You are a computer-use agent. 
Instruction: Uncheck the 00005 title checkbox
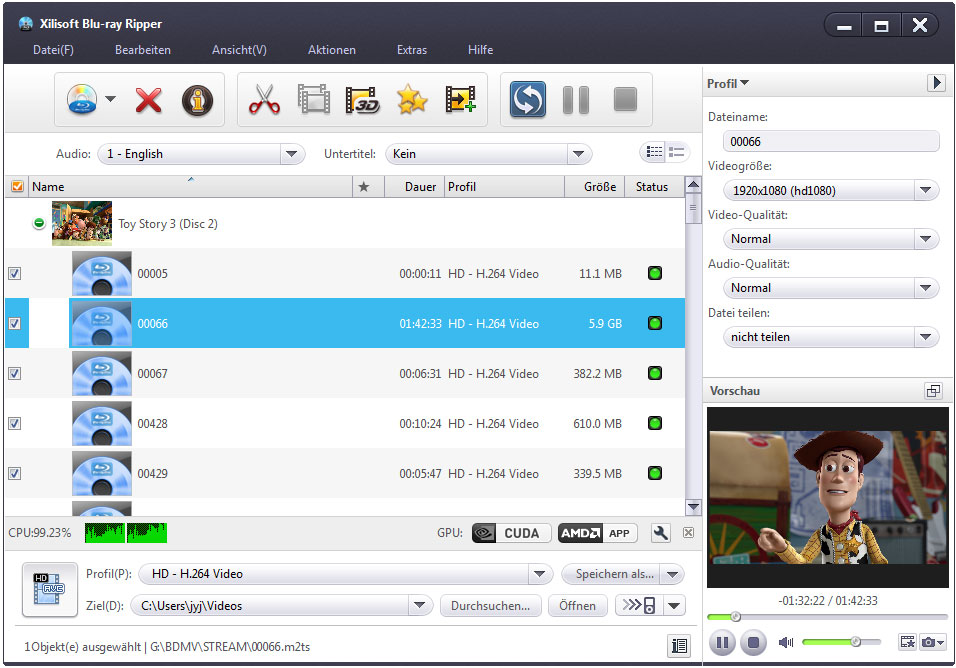(x=15, y=274)
